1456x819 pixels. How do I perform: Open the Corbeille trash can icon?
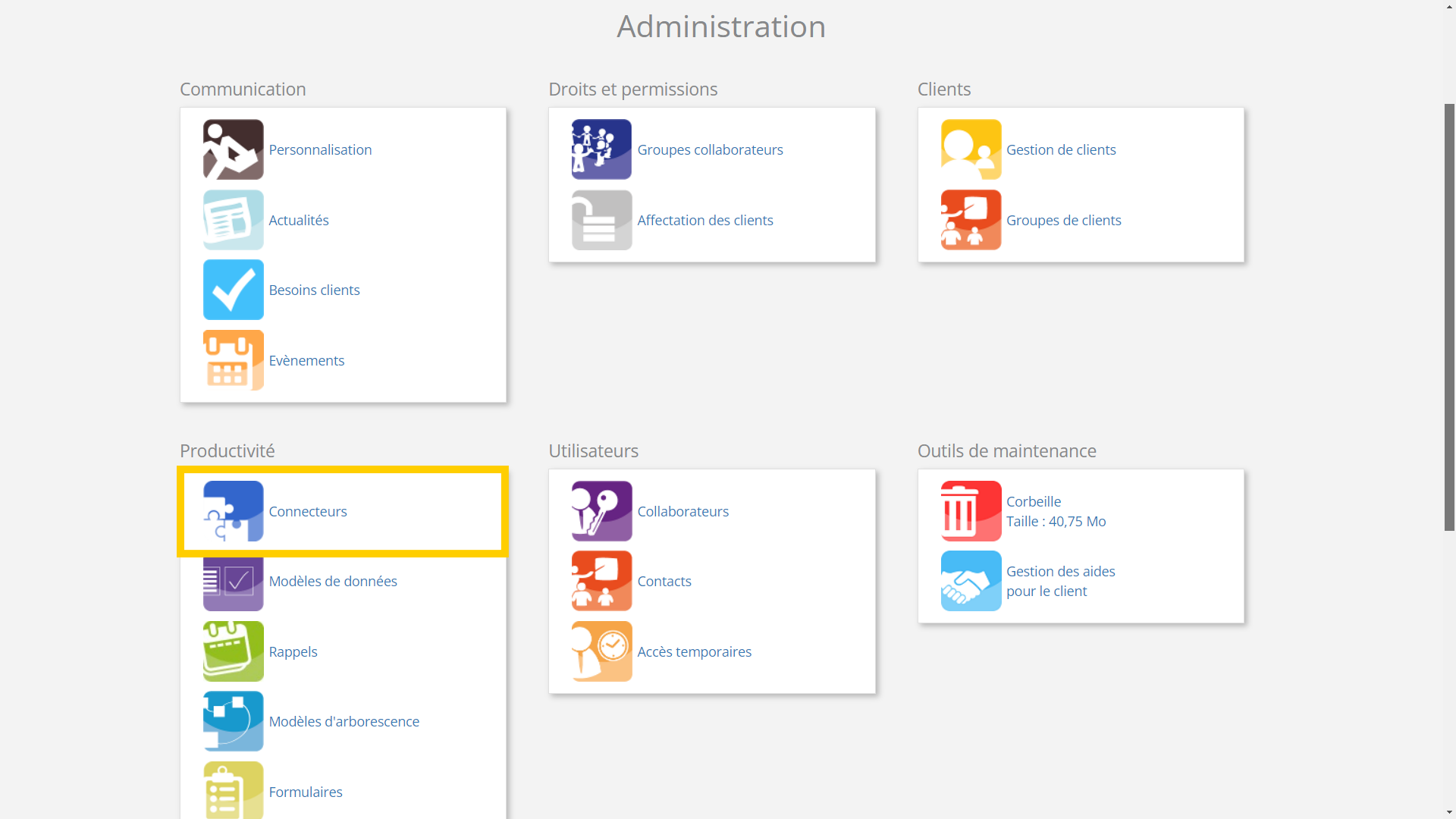971,511
